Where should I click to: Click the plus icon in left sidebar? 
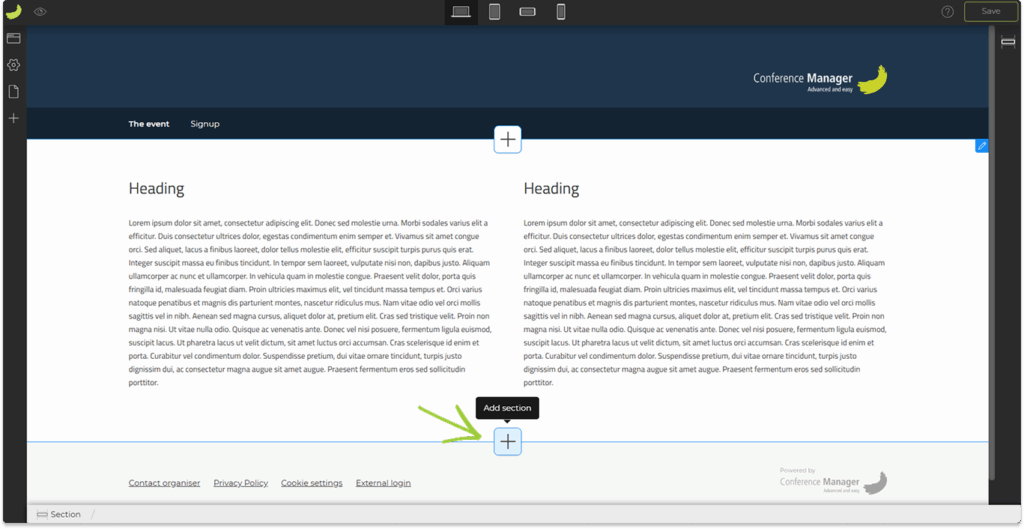14,118
